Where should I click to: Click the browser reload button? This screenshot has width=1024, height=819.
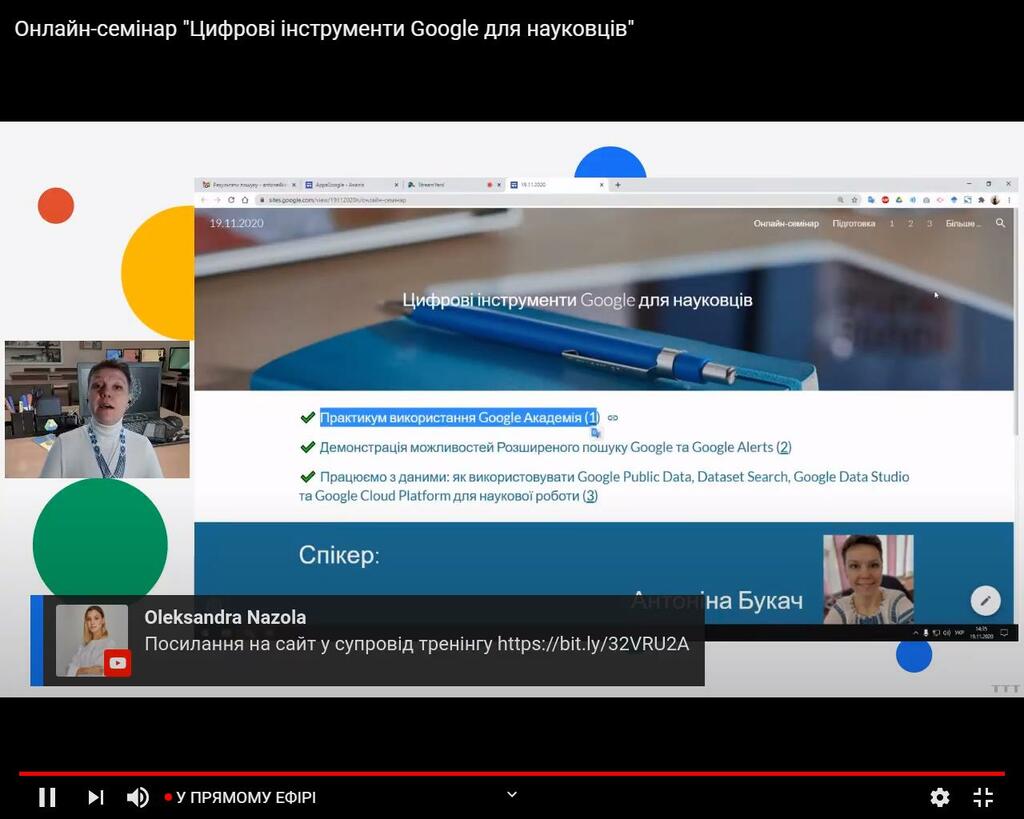point(231,200)
